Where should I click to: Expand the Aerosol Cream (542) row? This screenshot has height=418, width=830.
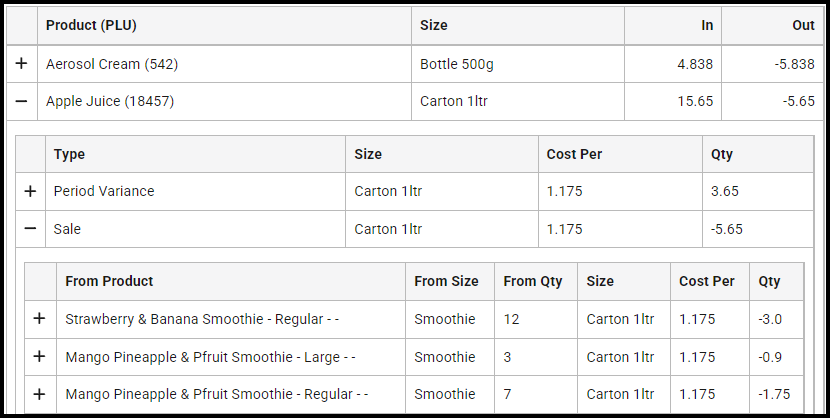coord(21,64)
